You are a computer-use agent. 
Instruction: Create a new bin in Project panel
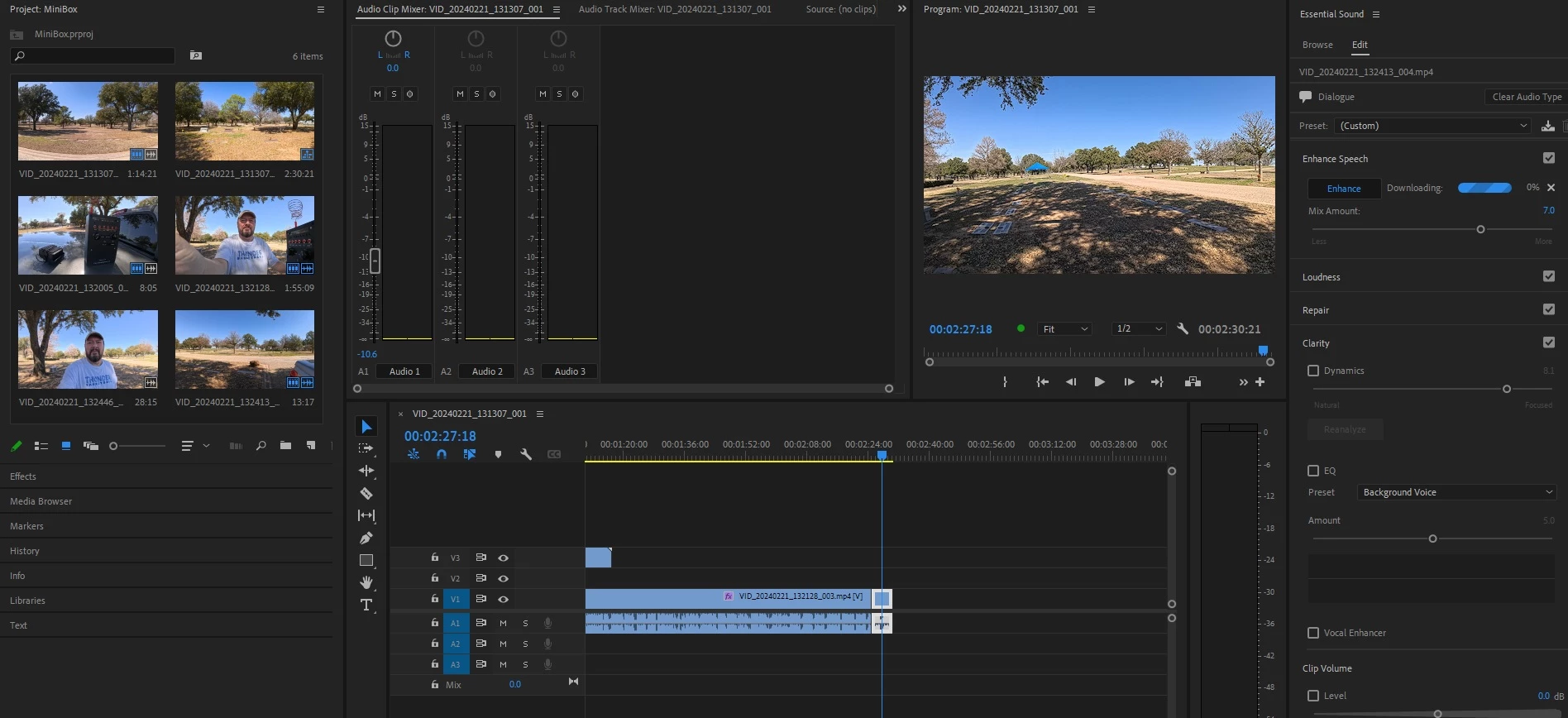285,446
